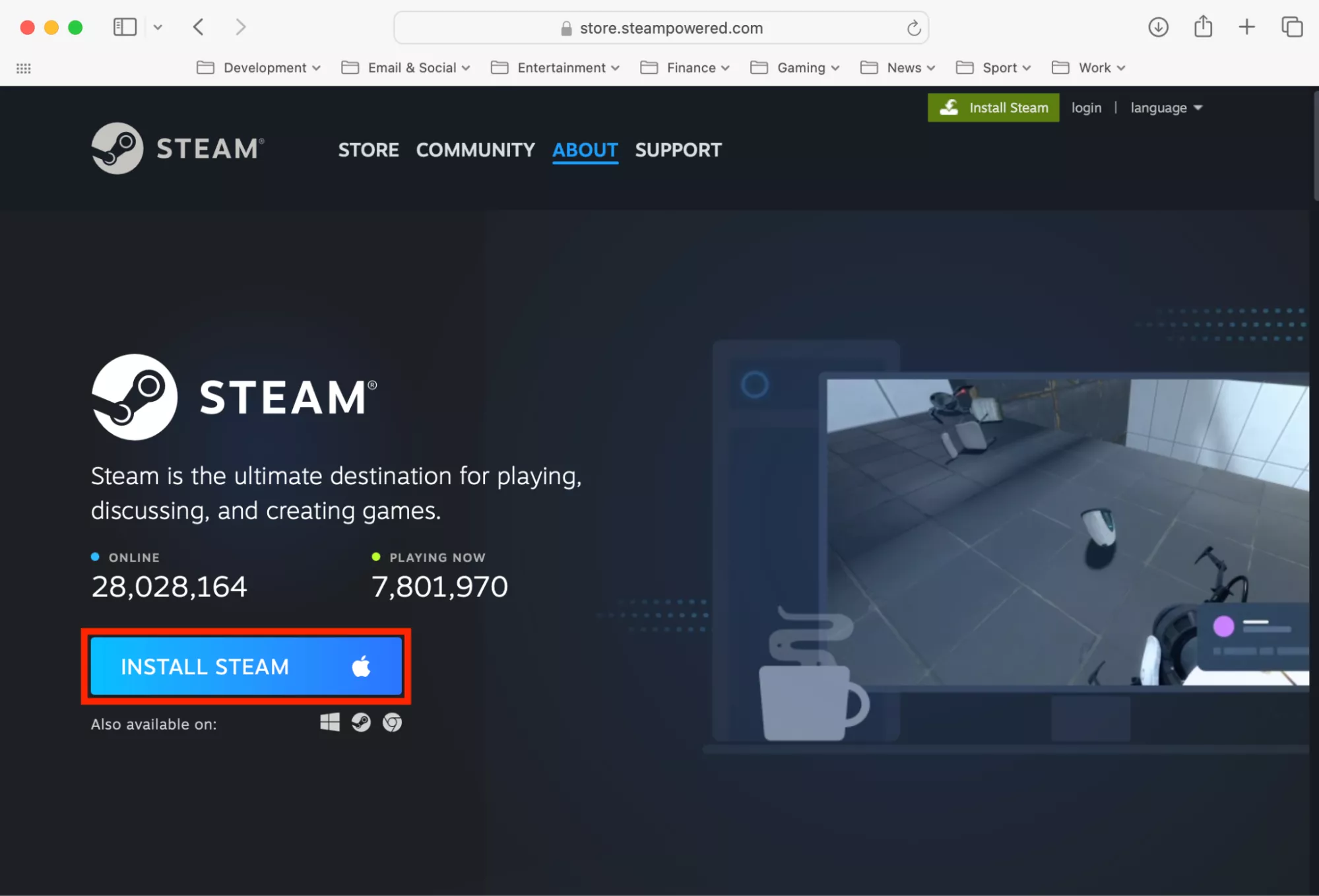Image resolution: width=1319 pixels, height=896 pixels.
Task: Click the store.steampowered.com address bar
Action: [x=661, y=28]
